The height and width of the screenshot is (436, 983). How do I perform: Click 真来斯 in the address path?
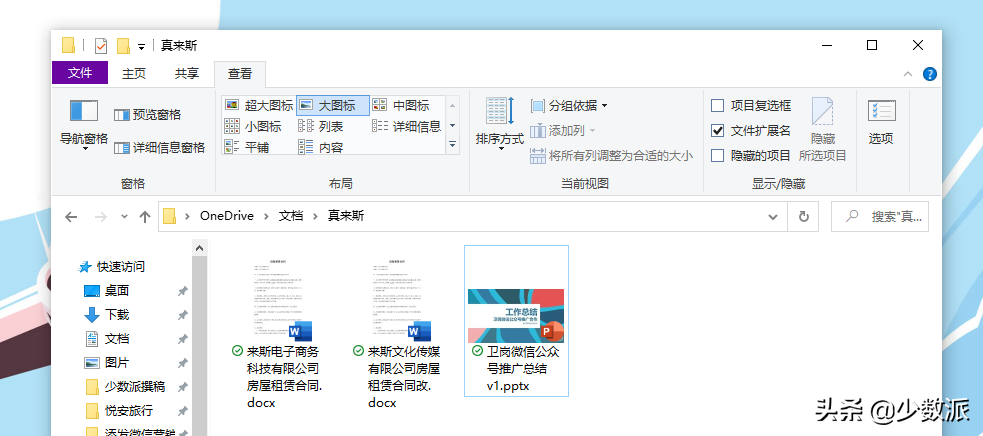[x=346, y=216]
